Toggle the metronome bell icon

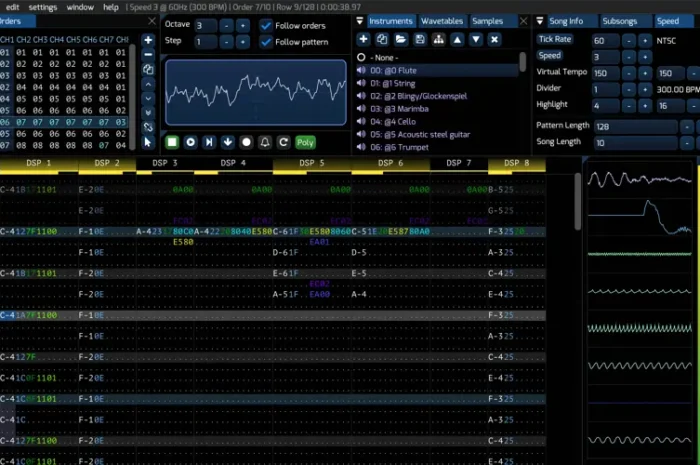point(265,142)
